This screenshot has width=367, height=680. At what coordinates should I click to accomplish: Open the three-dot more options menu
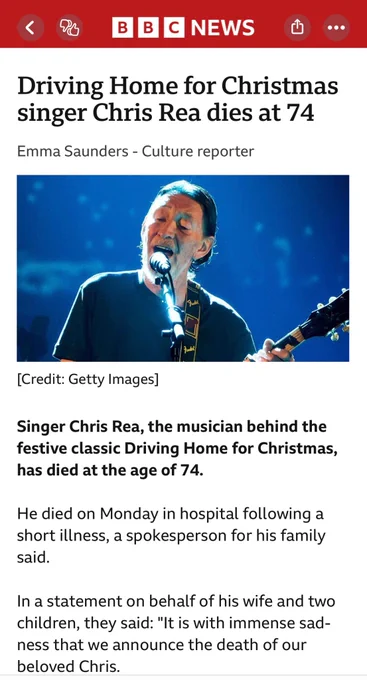coord(336,28)
